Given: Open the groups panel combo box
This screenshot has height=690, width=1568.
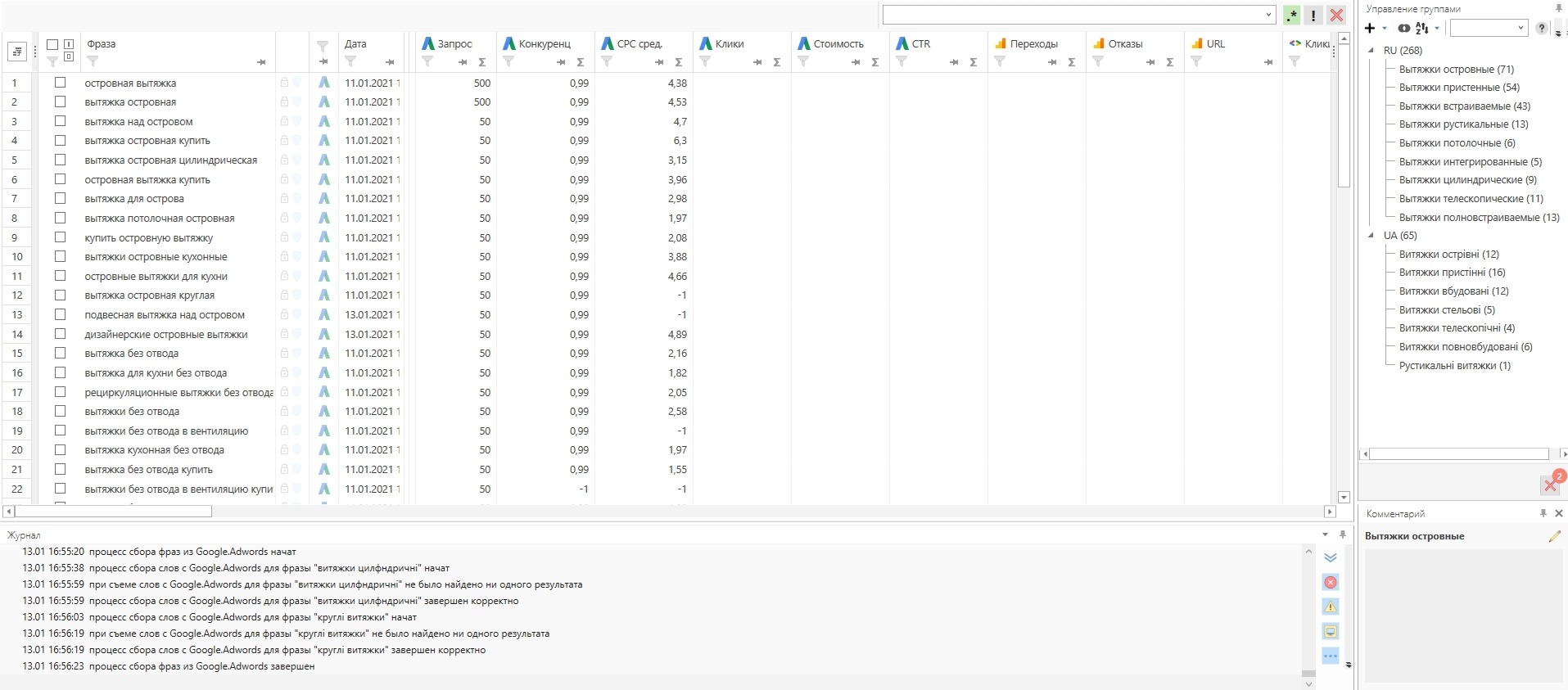Looking at the screenshot, I should (1489, 29).
